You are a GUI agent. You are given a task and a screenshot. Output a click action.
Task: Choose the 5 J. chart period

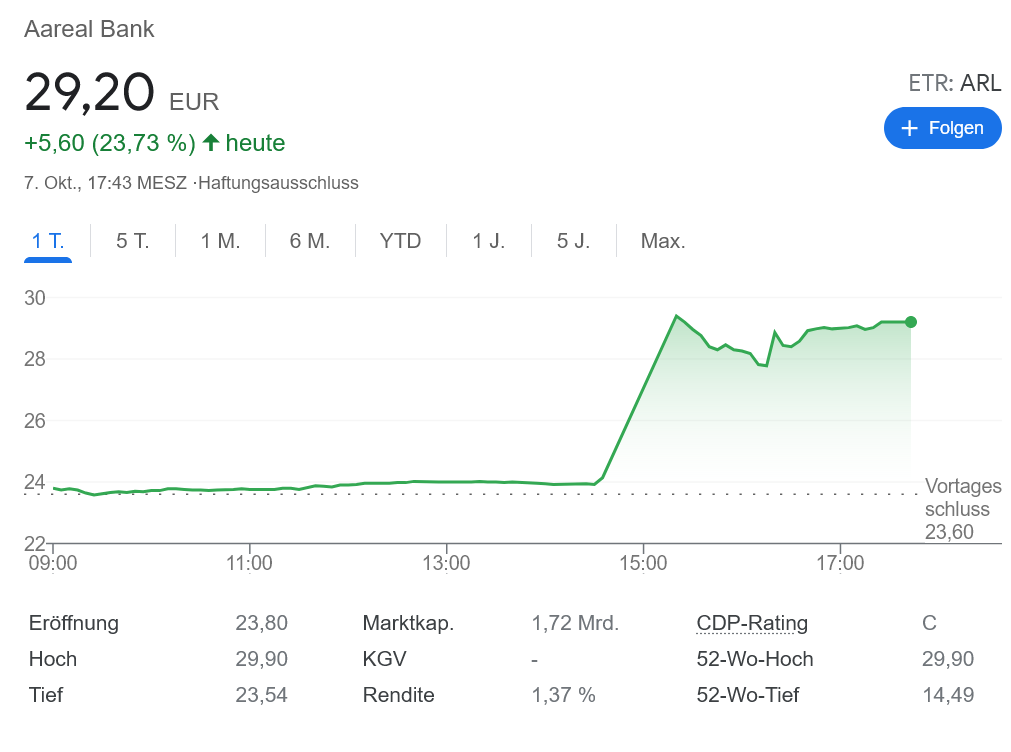(573, 241)
